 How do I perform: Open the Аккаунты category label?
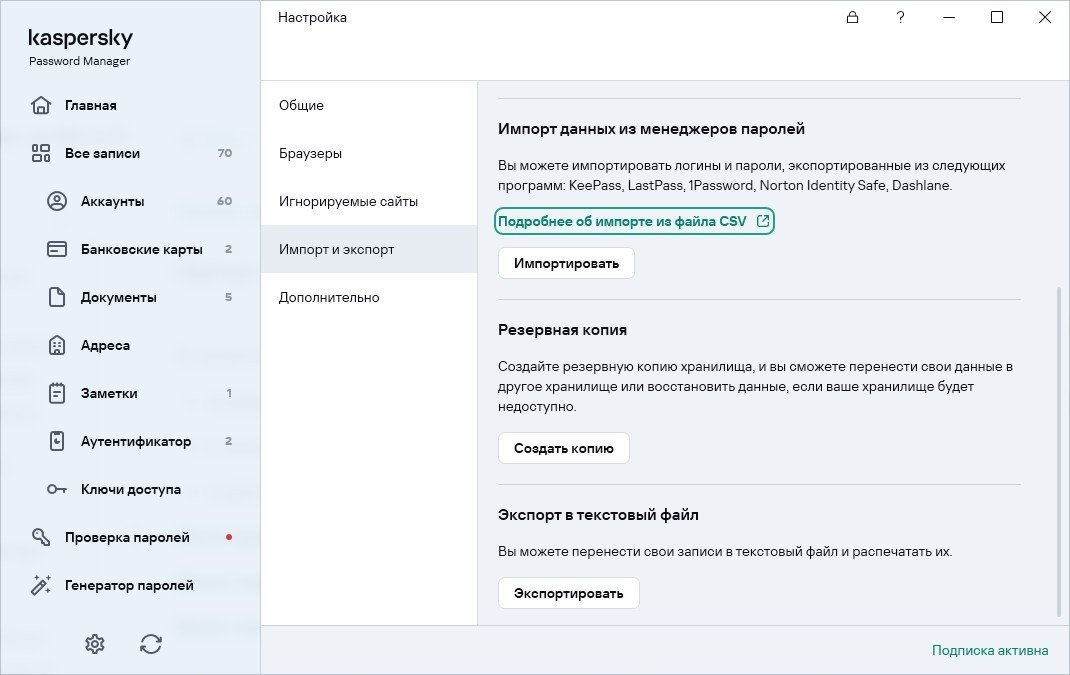pyautogui.click(x=113, y=201)
